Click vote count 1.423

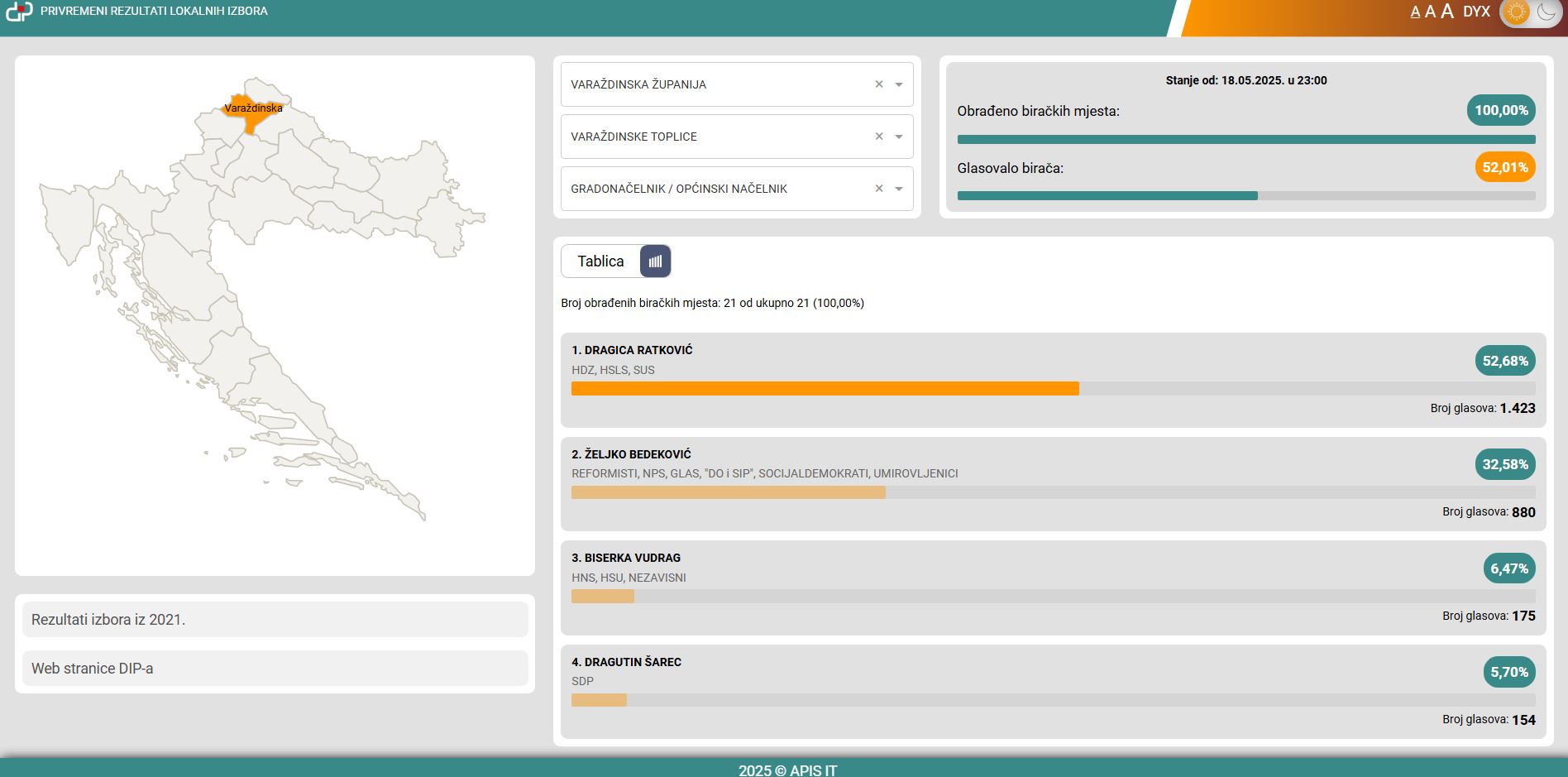pyautogui.click(x=1518, y=408)
